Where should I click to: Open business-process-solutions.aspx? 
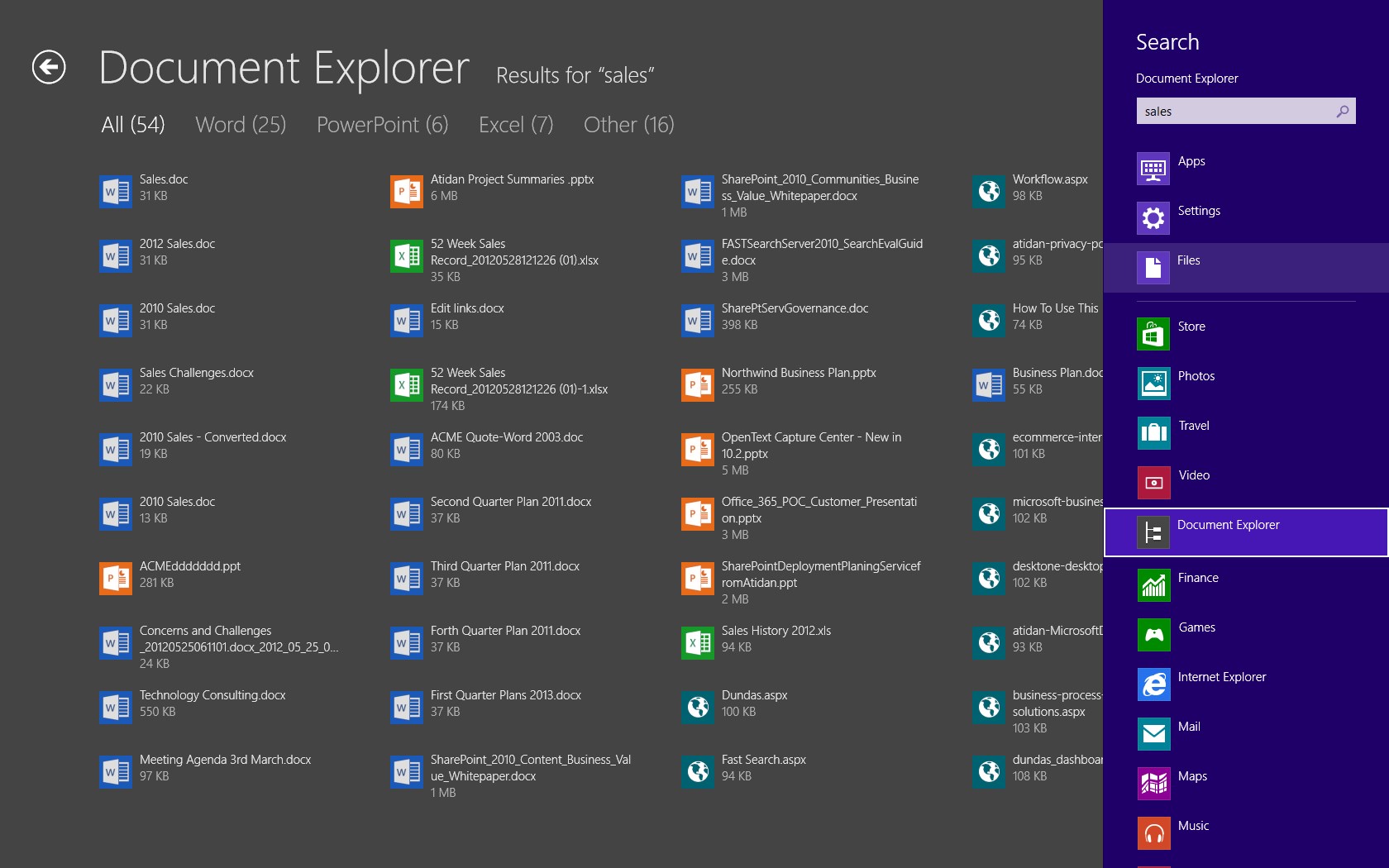(1038, 711)
